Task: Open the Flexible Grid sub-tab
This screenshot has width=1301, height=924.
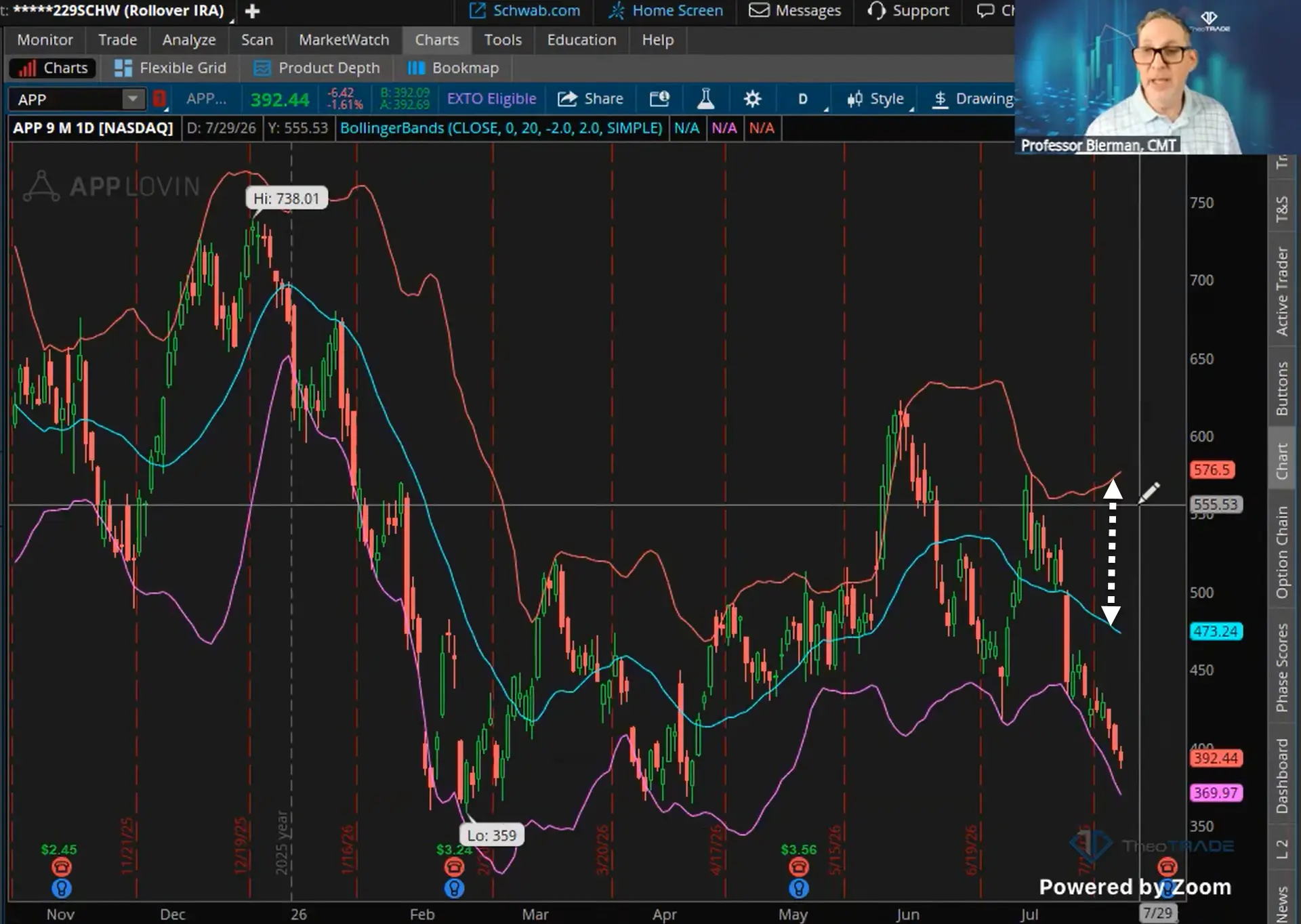Action: click(x=170, y=68)
